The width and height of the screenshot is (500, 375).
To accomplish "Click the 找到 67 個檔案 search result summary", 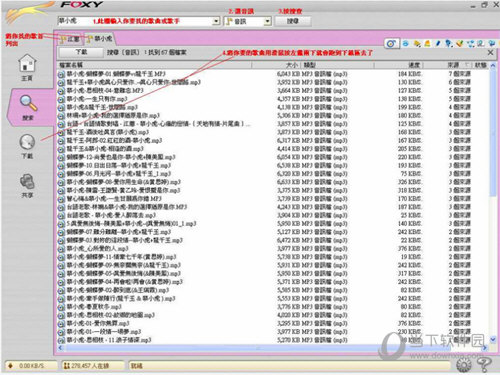I will tap(167, 53).
